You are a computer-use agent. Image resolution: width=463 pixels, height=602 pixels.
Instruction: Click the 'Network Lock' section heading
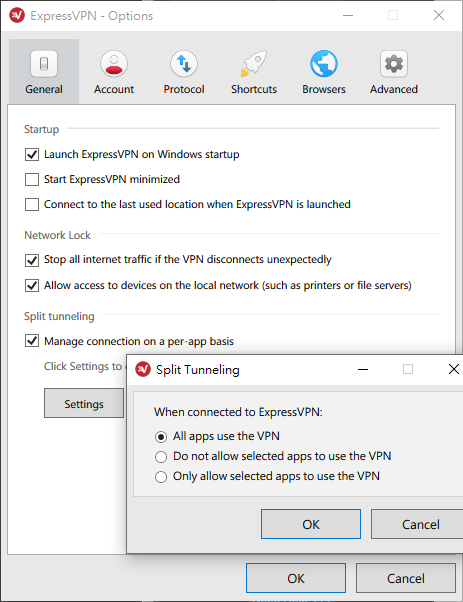[57, 235]
